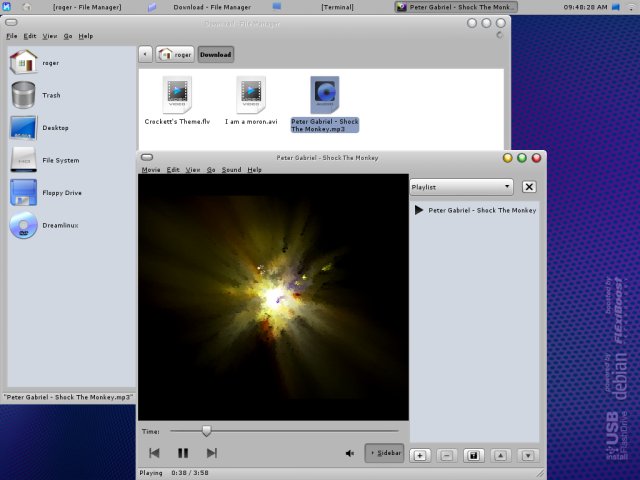Click the clock in the top panel
Viewport: 640px width, 480px height.
click(x=585, y=7)
